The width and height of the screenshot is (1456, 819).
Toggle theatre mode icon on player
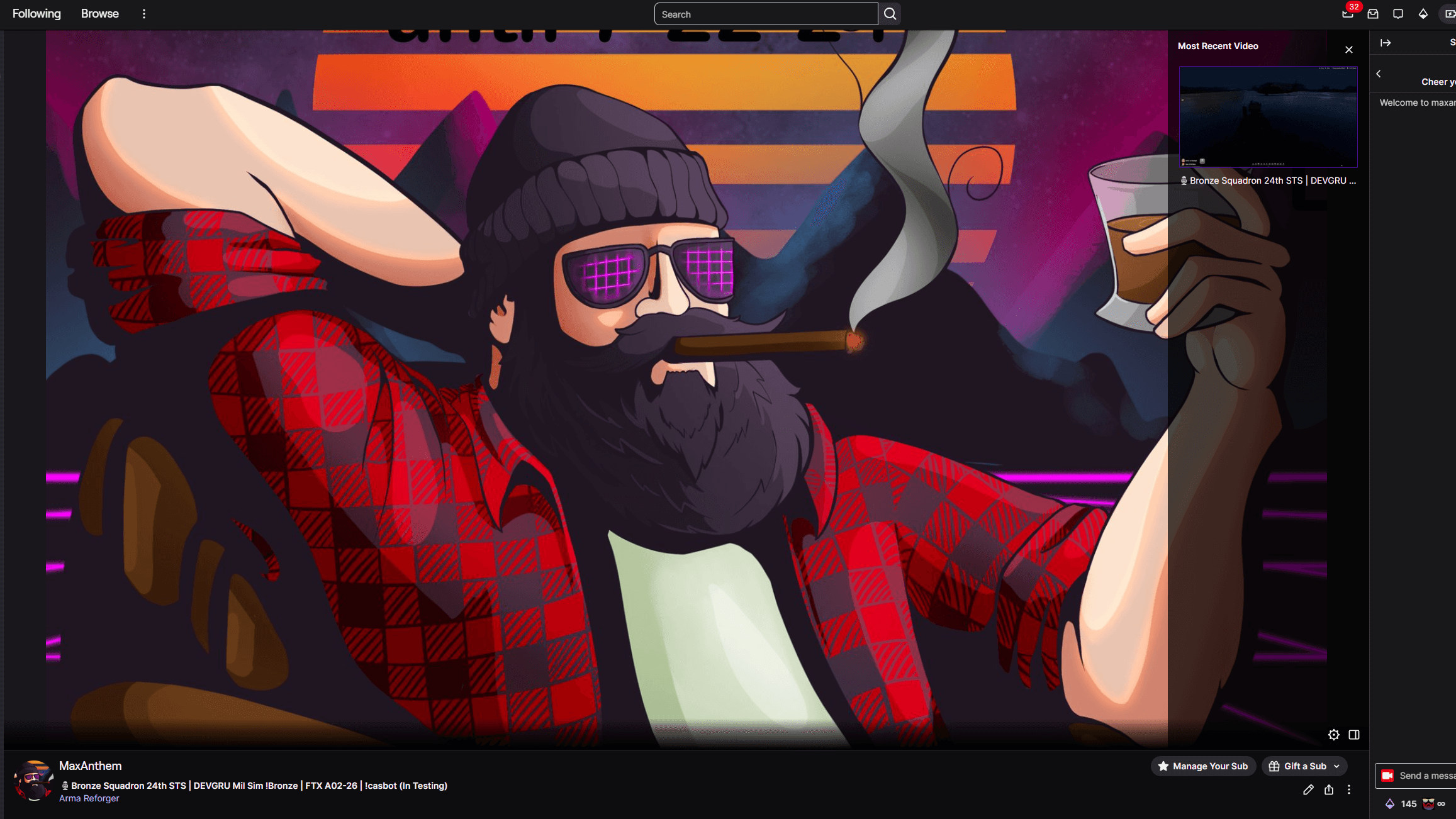(x=1354, y=735)
